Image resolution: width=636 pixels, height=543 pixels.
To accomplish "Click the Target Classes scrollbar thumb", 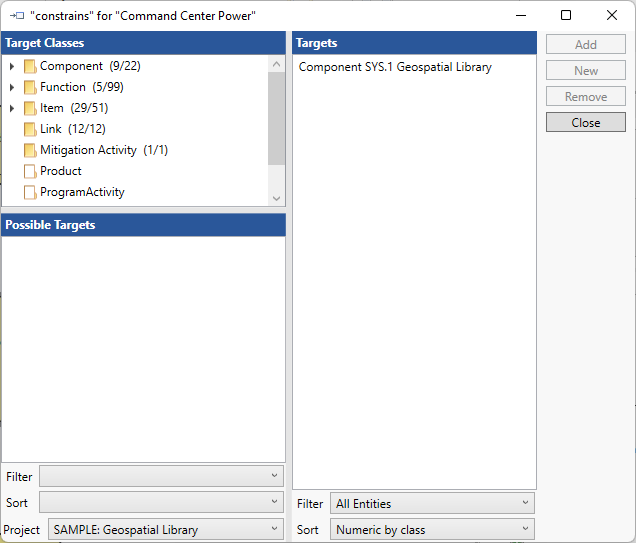I will click(277, 118).
